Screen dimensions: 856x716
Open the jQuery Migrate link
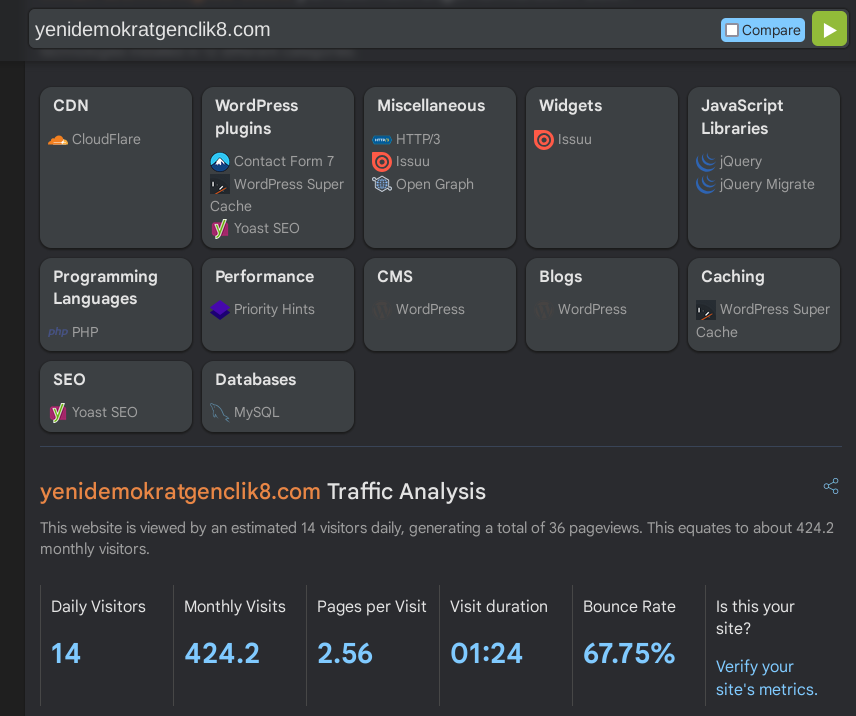767,184
